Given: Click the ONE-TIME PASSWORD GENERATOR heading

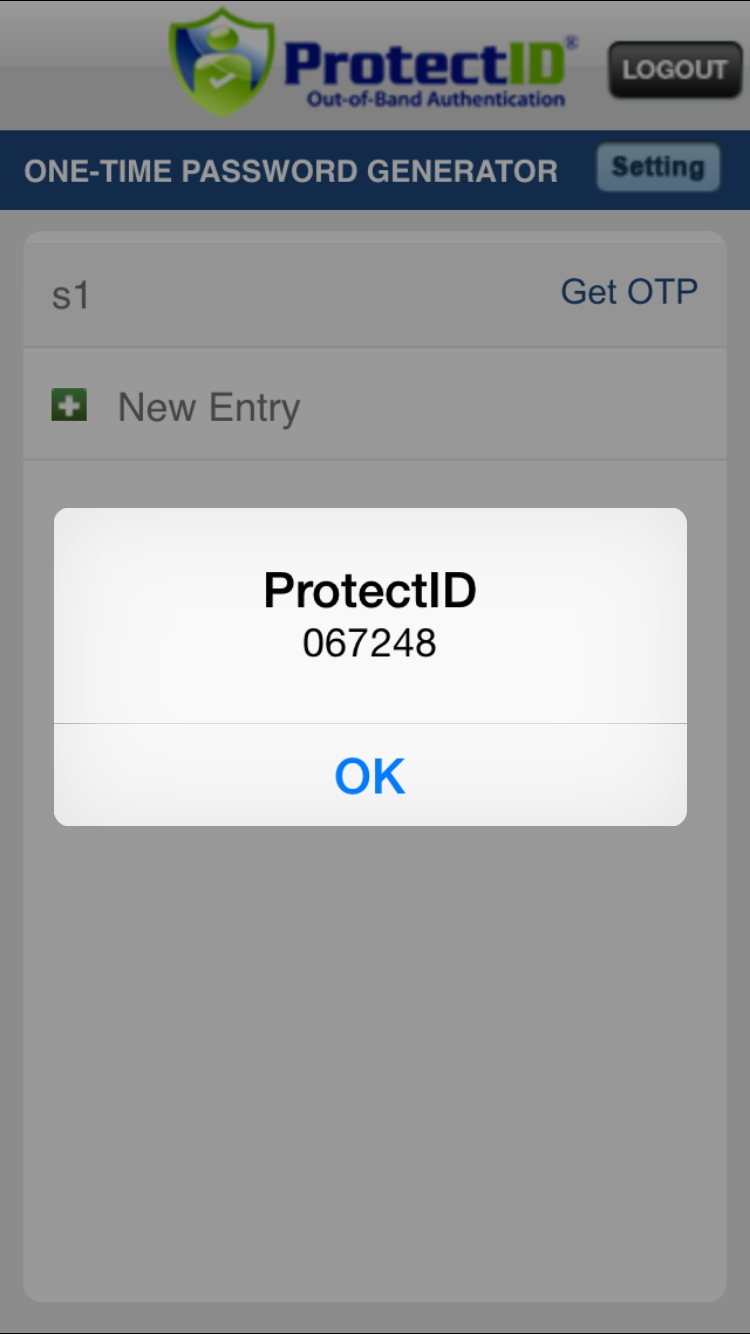Looking at the screenshot, I should (x=291, y=171).
